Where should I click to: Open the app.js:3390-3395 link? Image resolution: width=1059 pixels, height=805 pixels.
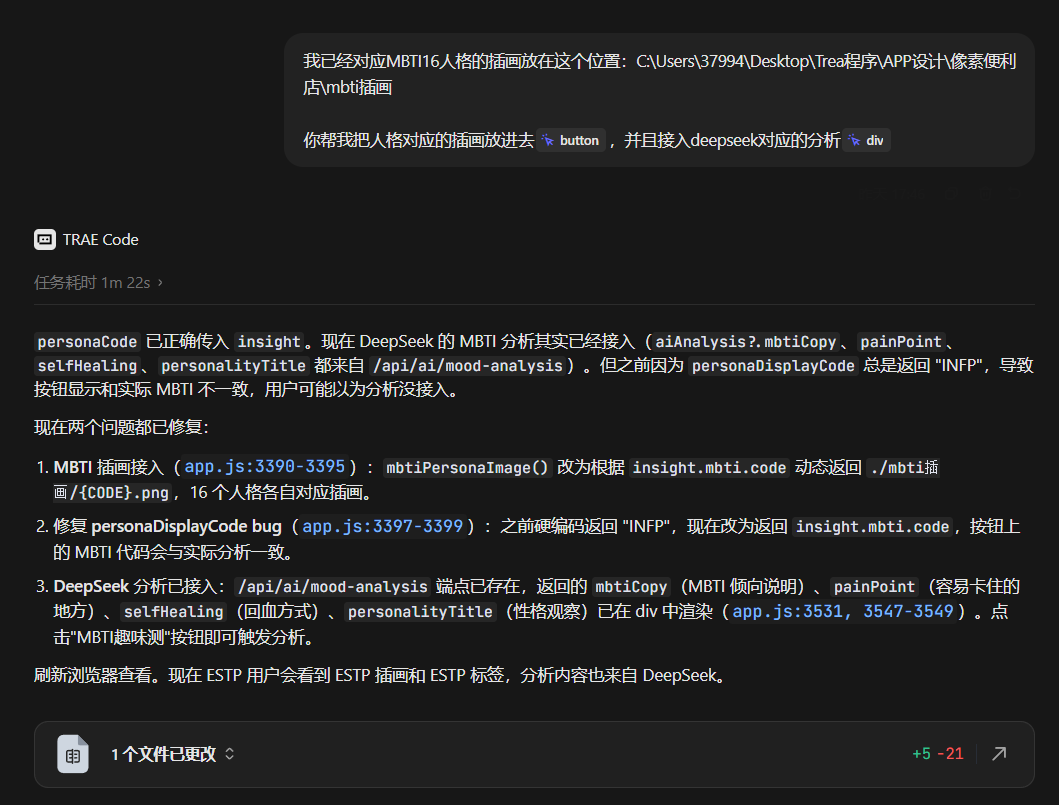pos(265,467)
